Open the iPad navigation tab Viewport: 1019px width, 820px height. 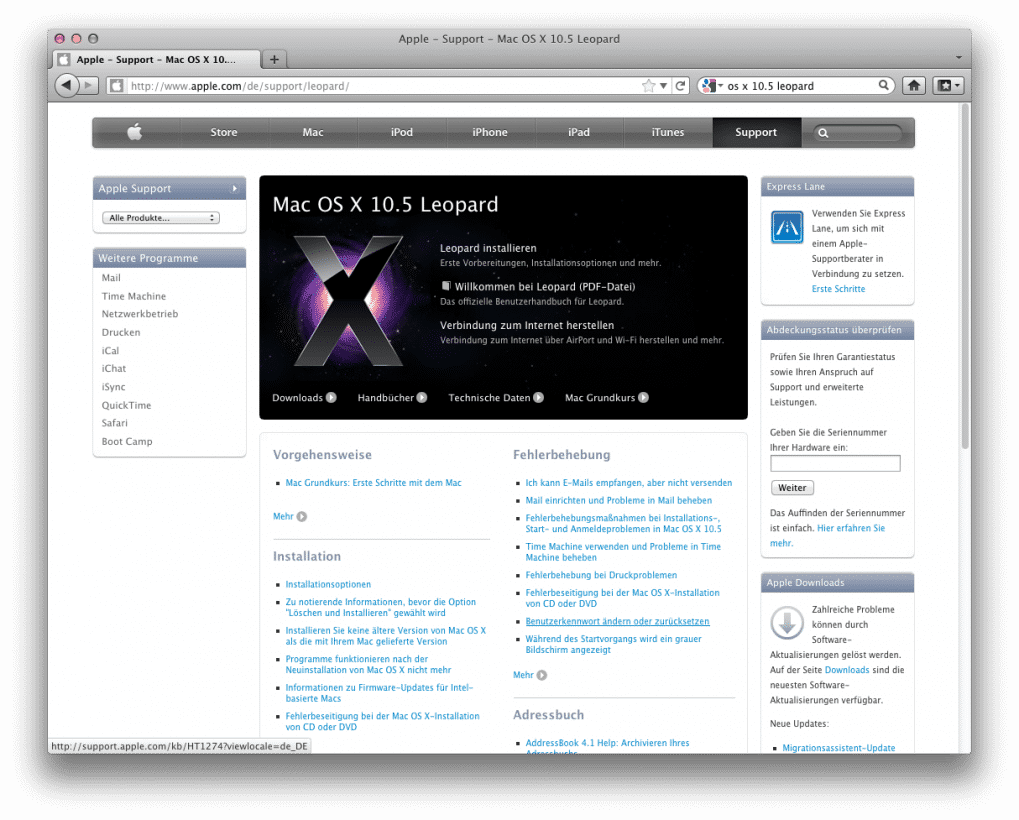pyautogui.click(x=579, y=132)
